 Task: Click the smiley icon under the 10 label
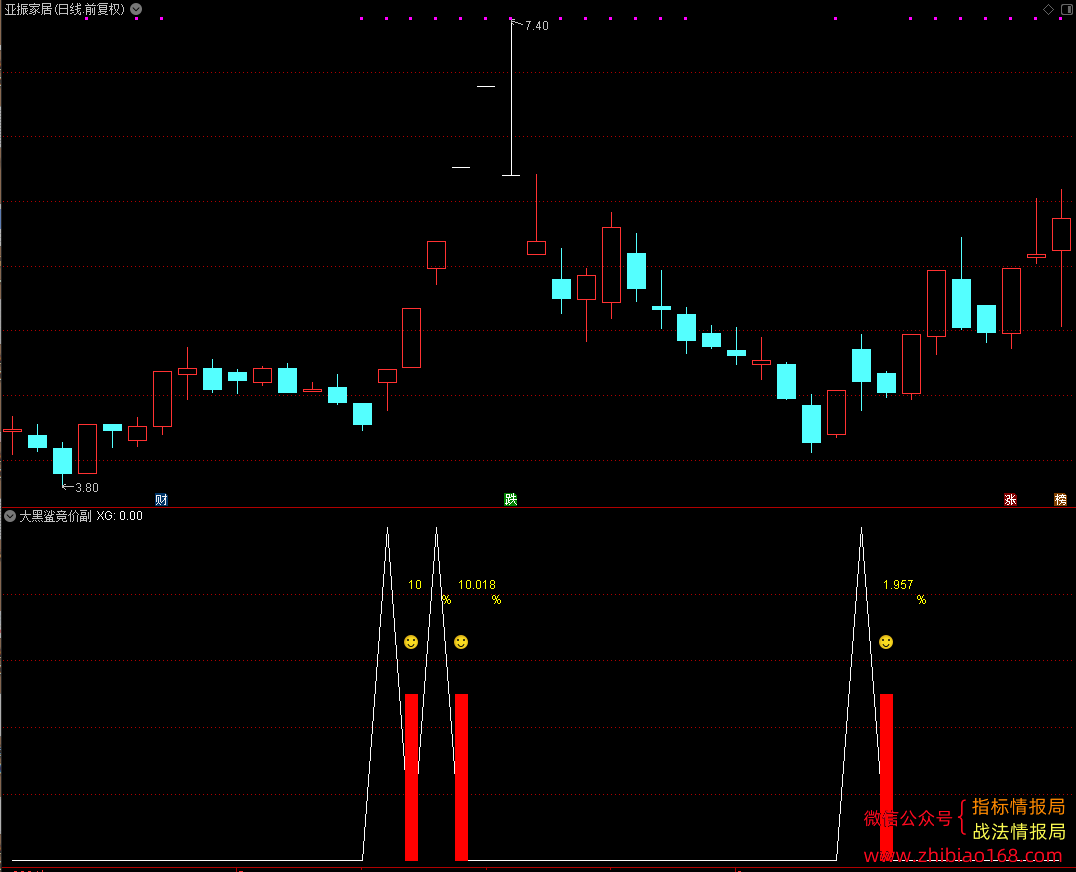[411, 642]
